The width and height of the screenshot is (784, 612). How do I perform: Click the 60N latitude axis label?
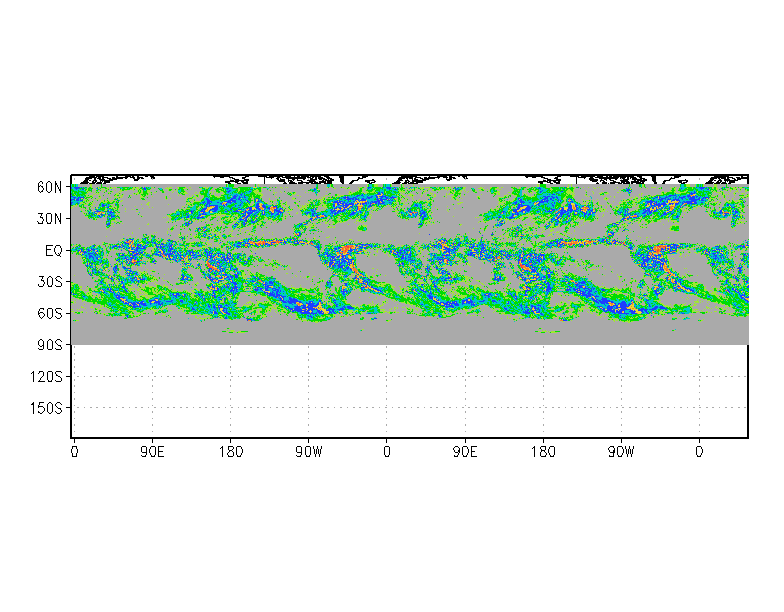click(50, 188)
